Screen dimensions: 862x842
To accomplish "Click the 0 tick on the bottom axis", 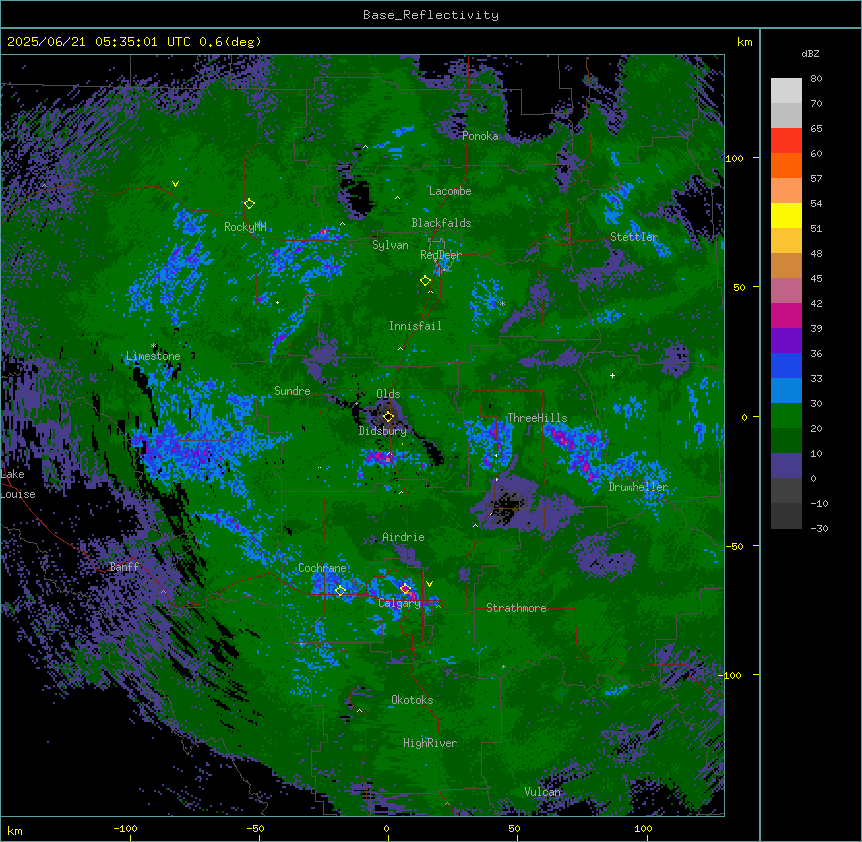I will coord(386,828).
